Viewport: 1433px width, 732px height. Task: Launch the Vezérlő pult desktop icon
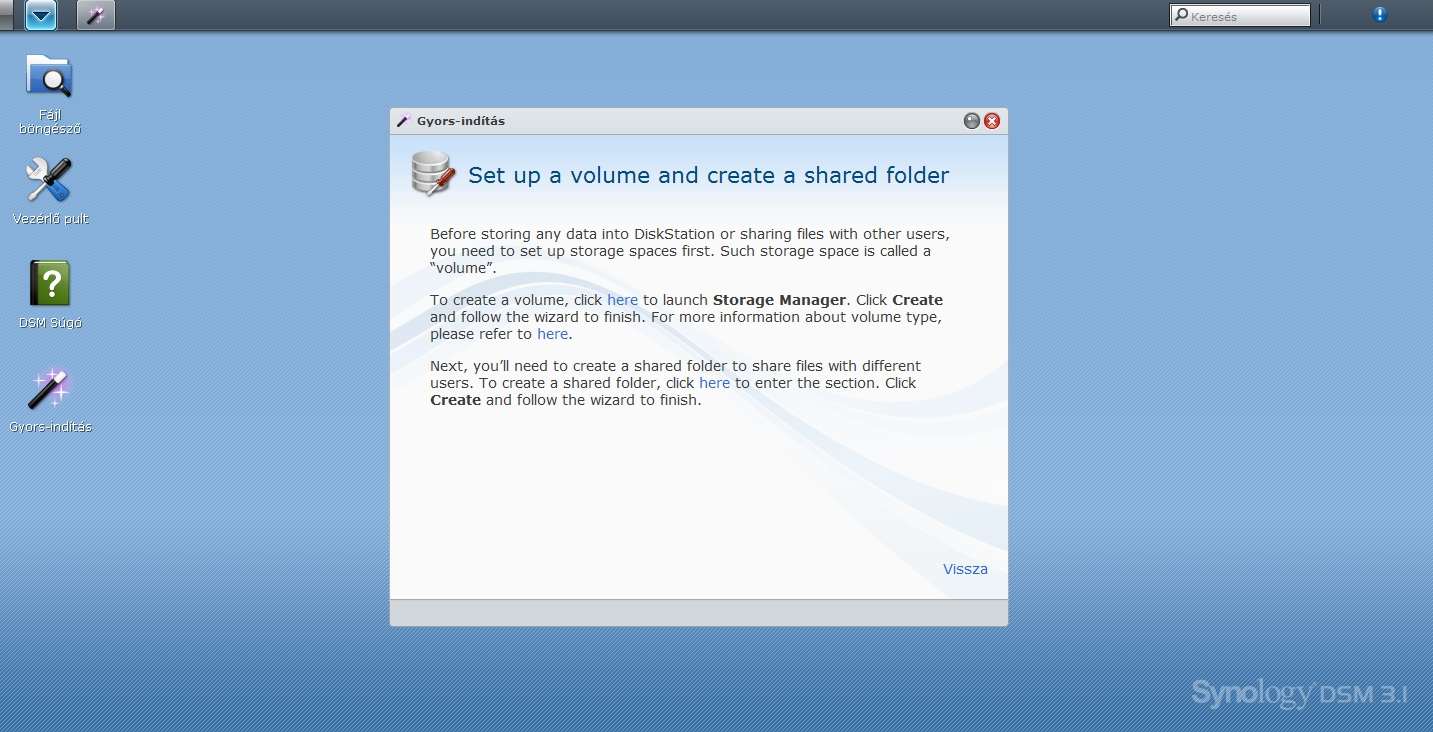[x=49, y=181]
